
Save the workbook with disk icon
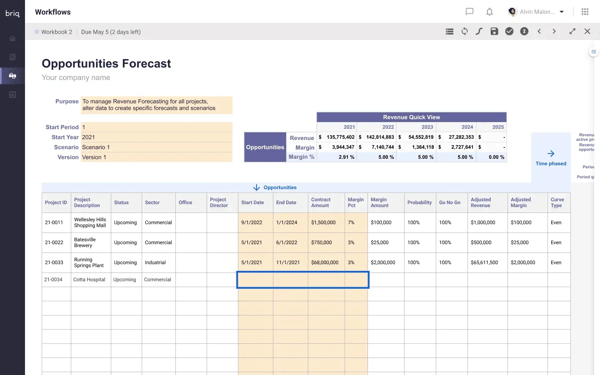(x=494, y=32)
